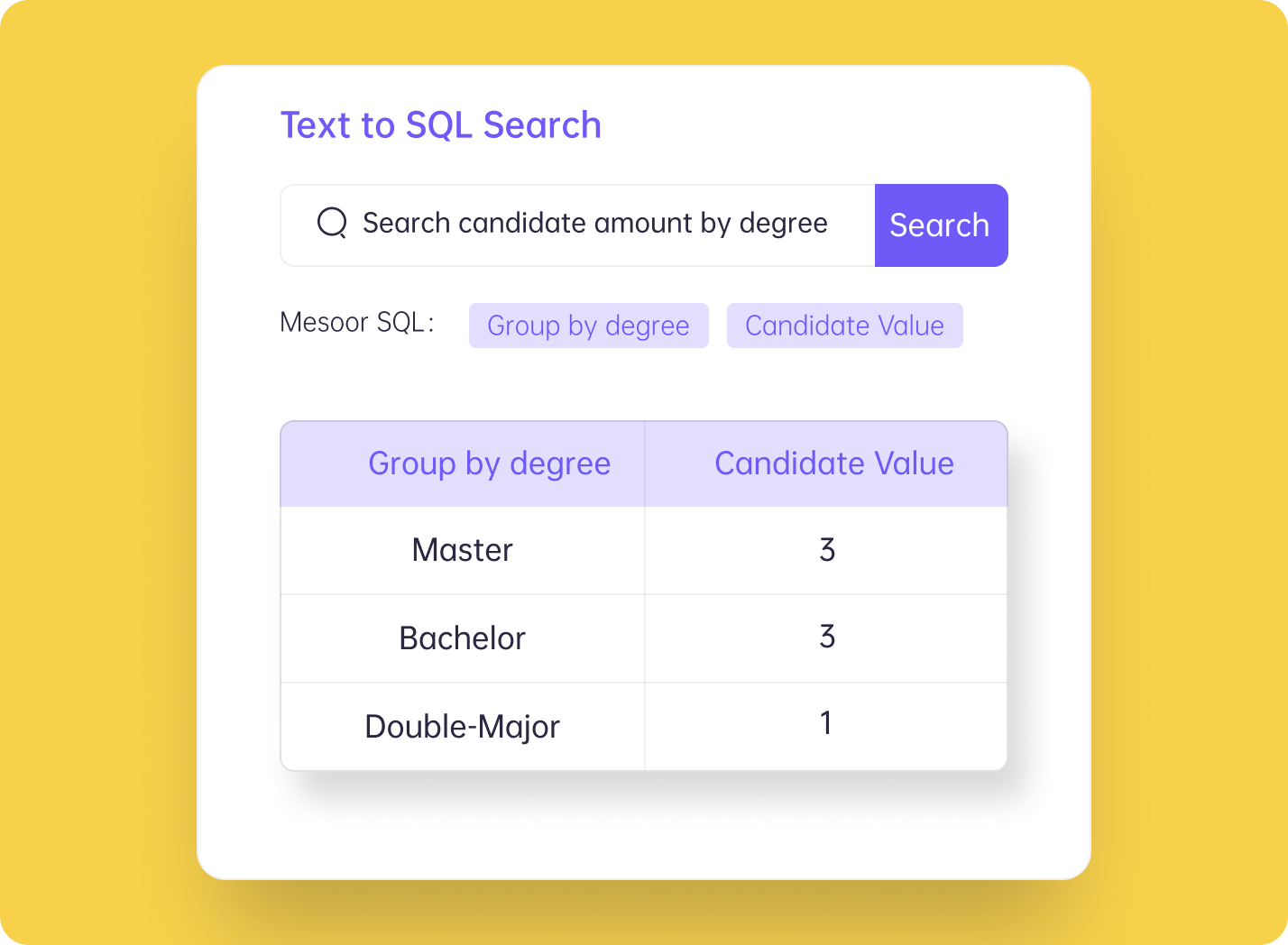The width and height of the screenshot is (1288, 945).
Task: Click the word degree in the query
Action: (x=784, y=224)
